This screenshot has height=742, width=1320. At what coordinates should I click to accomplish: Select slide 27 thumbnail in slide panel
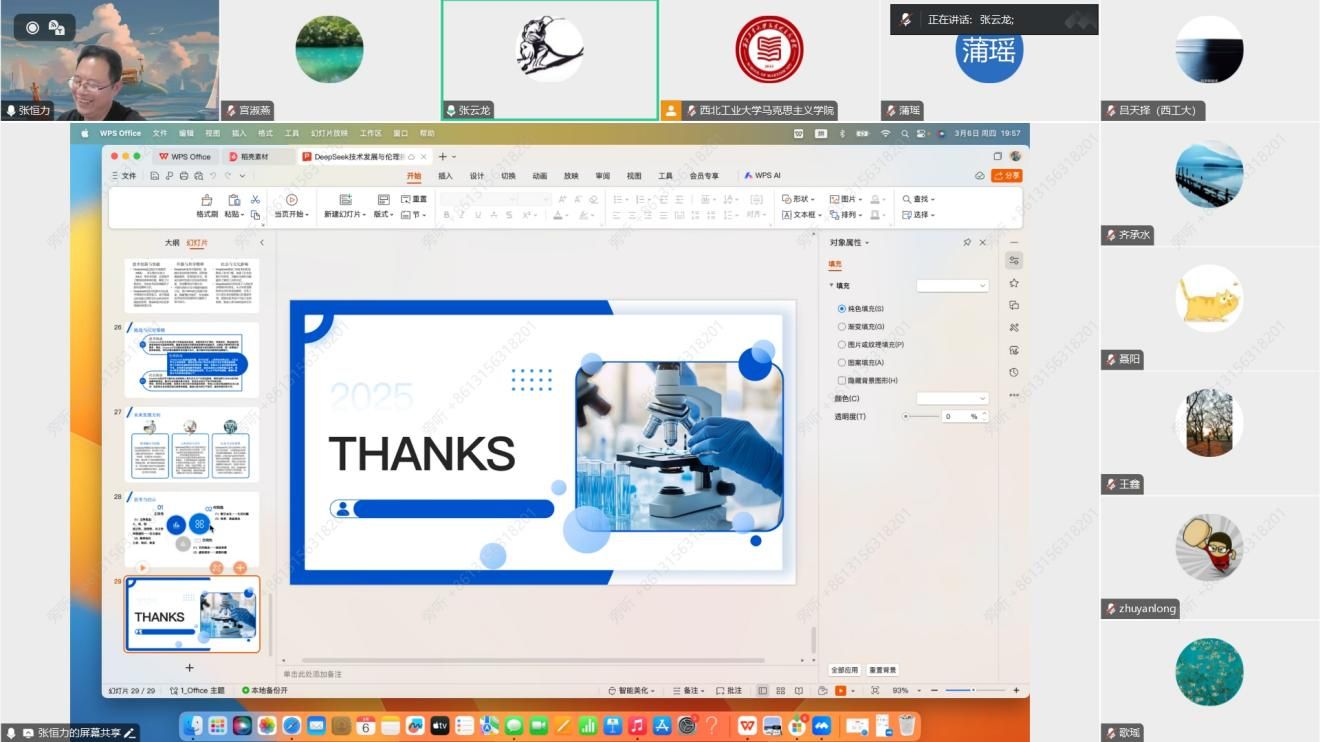(x=191, y=444)
